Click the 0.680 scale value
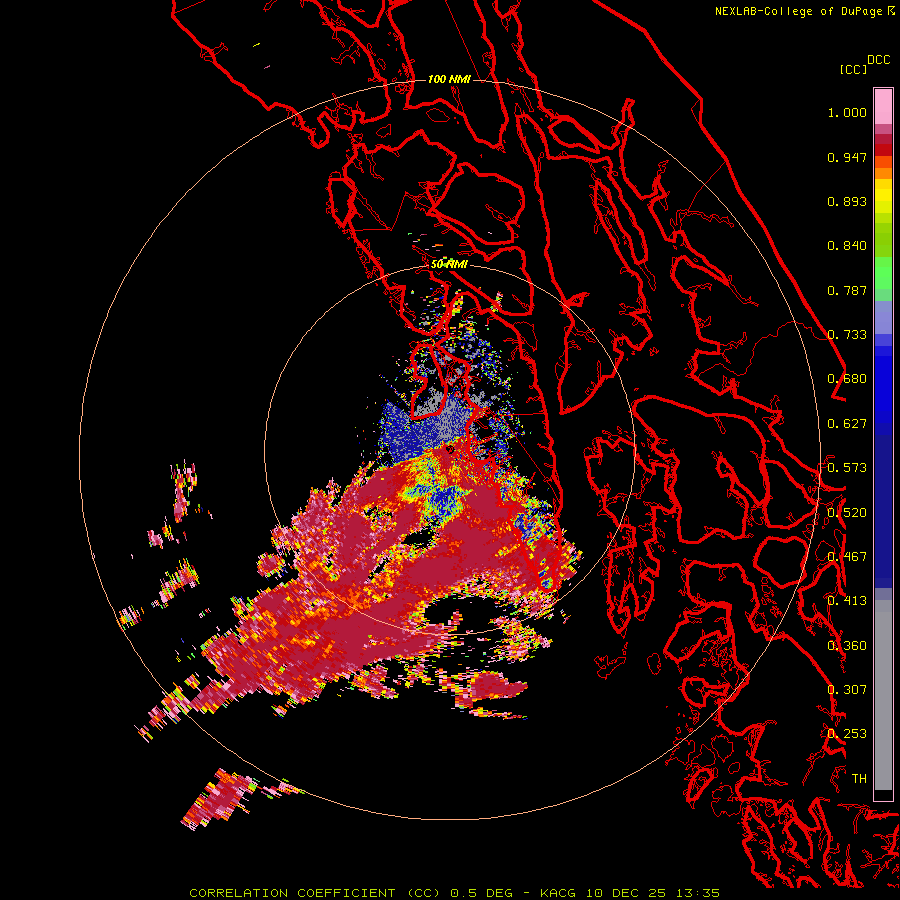The height and width of the screenshot is (900, 900). click(847, 379)
